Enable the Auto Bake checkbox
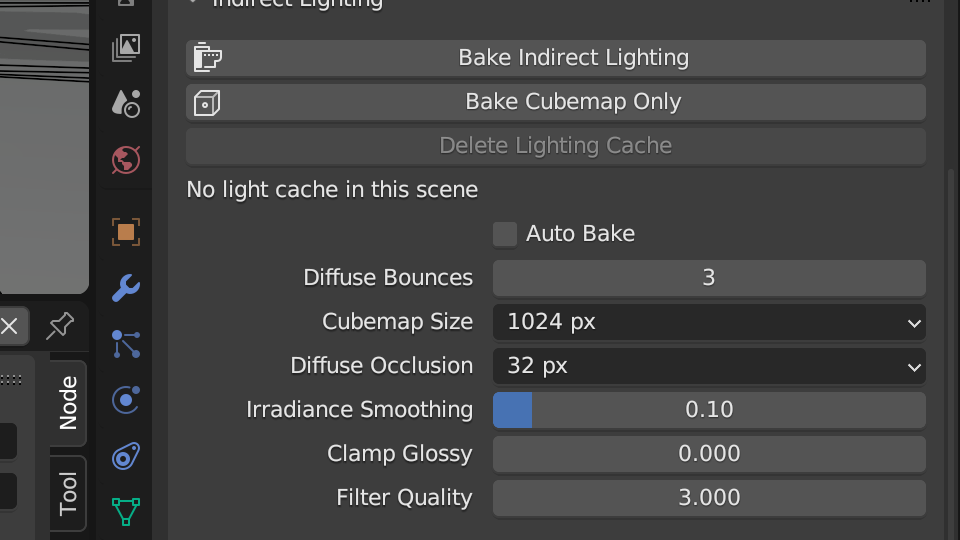This screenshot has width=960, height=540. point(505,234)
